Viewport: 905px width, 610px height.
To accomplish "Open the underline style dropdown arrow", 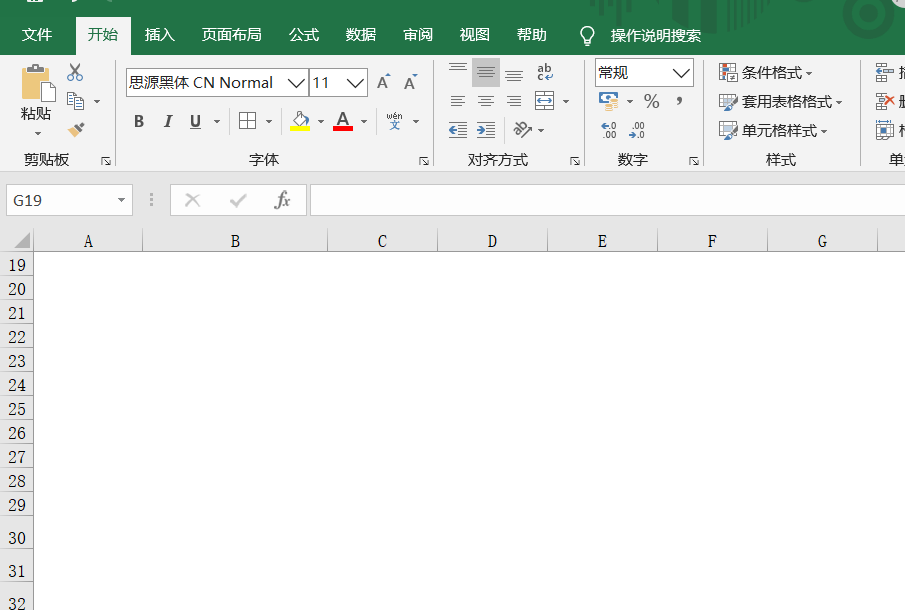I will pyautogui.click(x=217, y=121).
